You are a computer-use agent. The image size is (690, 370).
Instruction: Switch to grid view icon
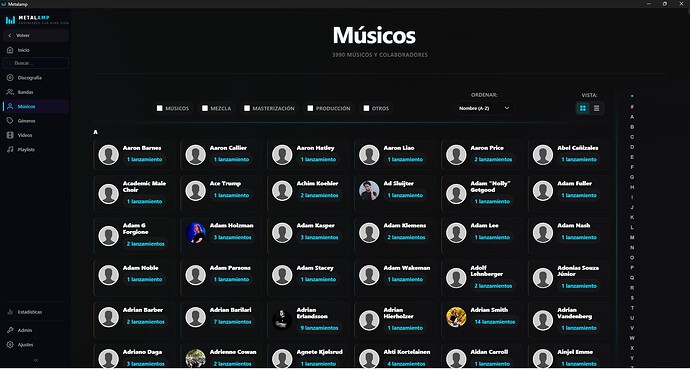tap(583, 108)
